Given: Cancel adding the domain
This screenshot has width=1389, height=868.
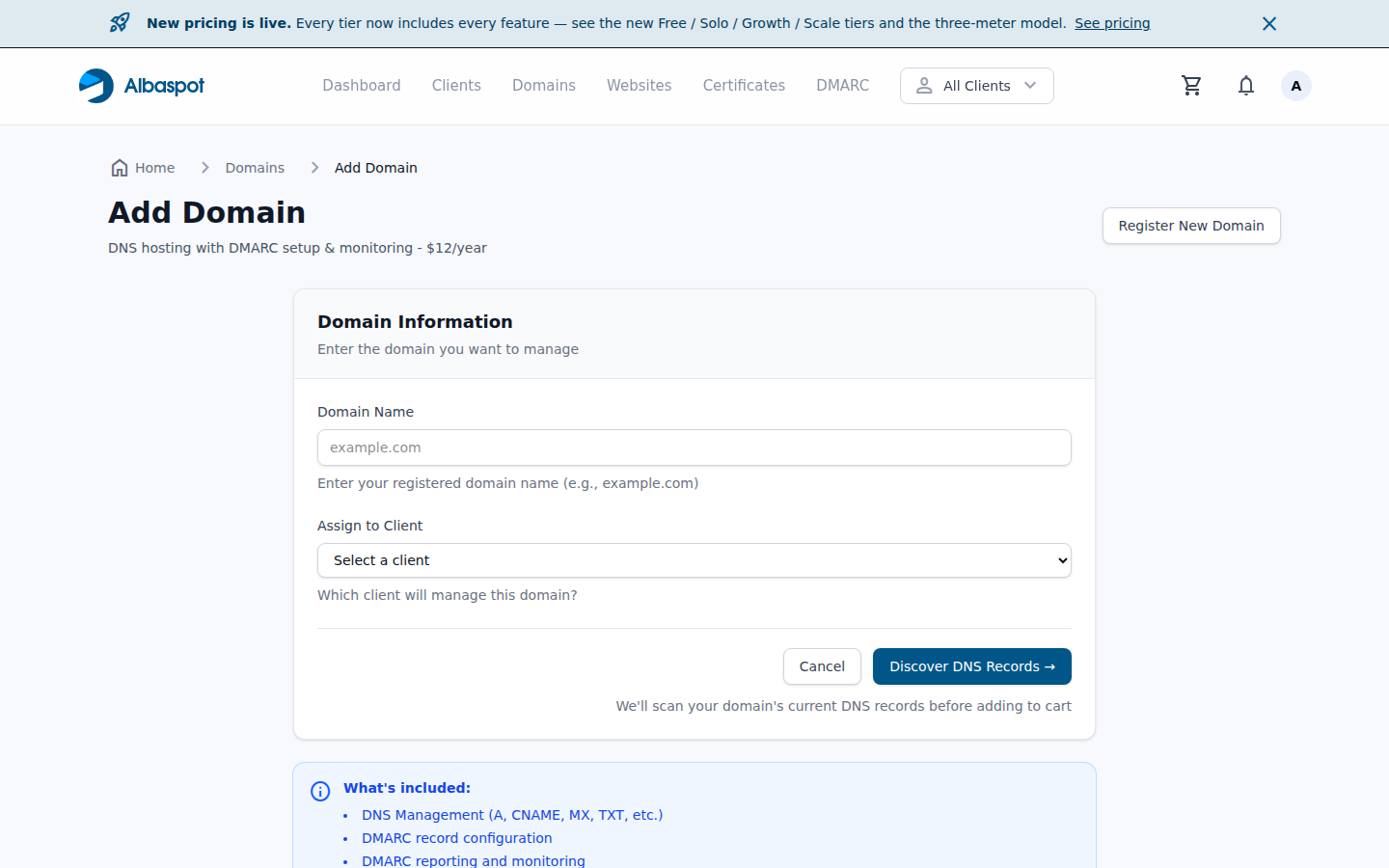Looking at the screenshot, I should click(822, 666).
